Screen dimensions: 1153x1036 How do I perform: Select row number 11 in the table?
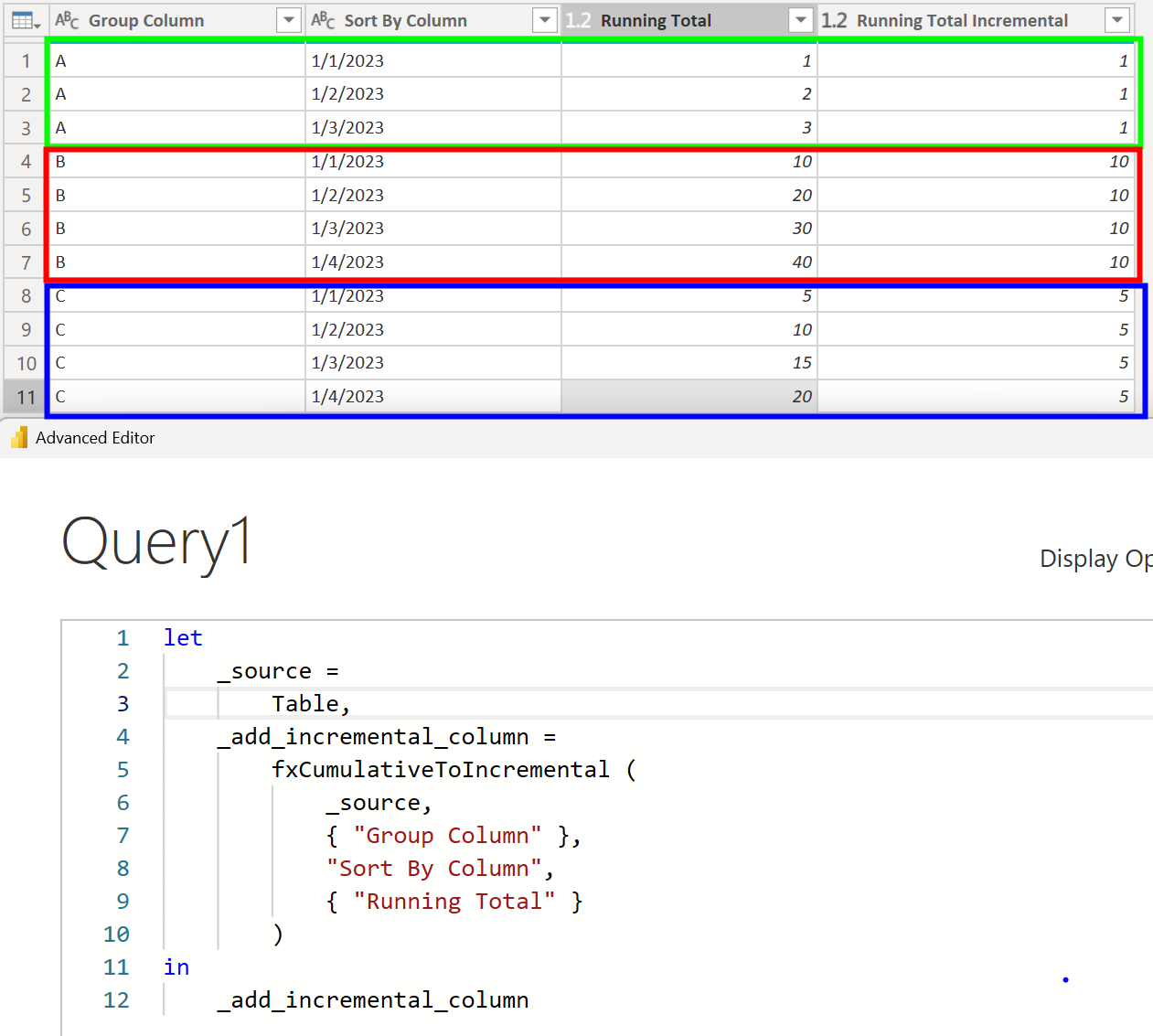[26, 398]
